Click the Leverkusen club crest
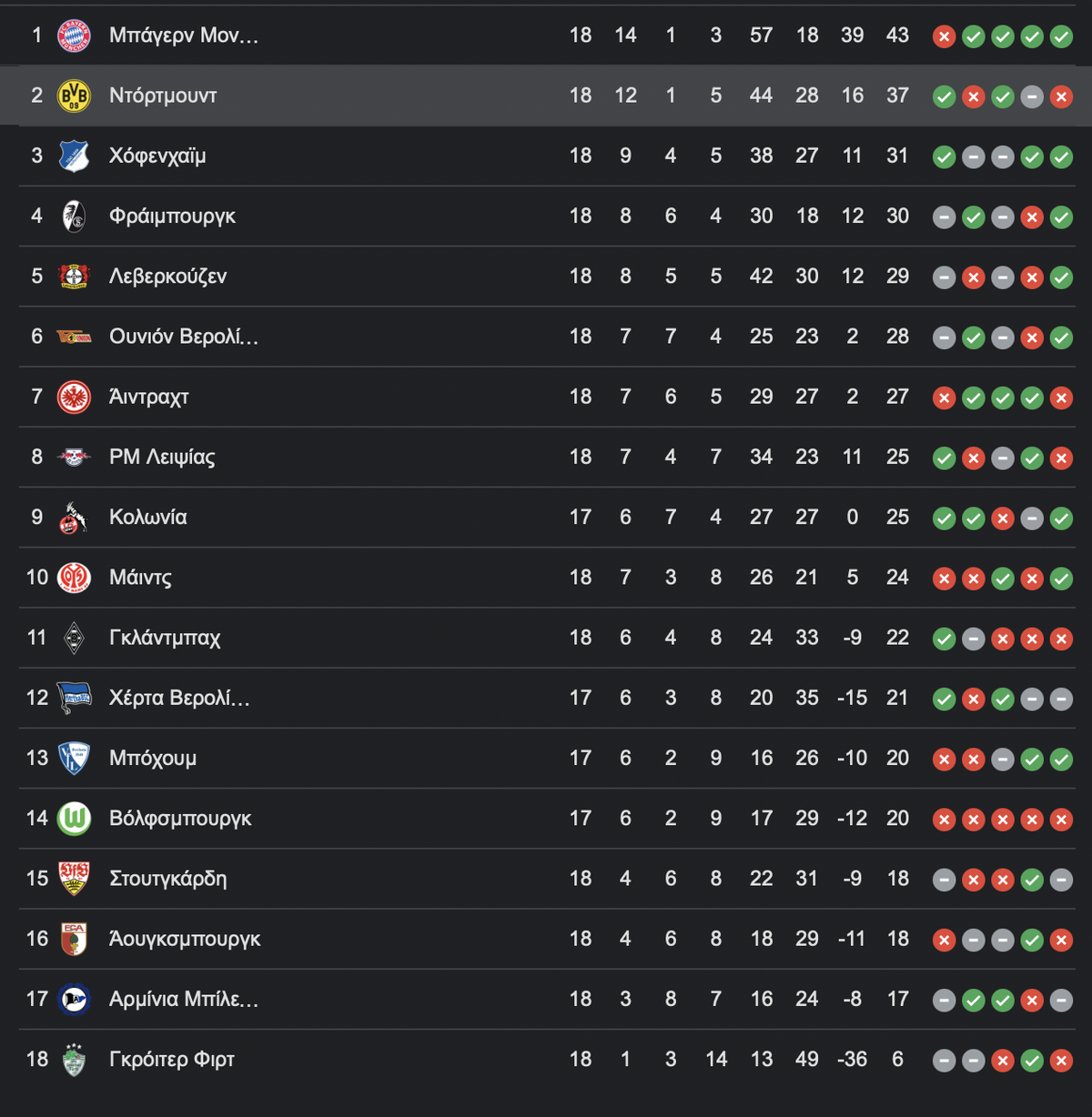 coord(74,277)
